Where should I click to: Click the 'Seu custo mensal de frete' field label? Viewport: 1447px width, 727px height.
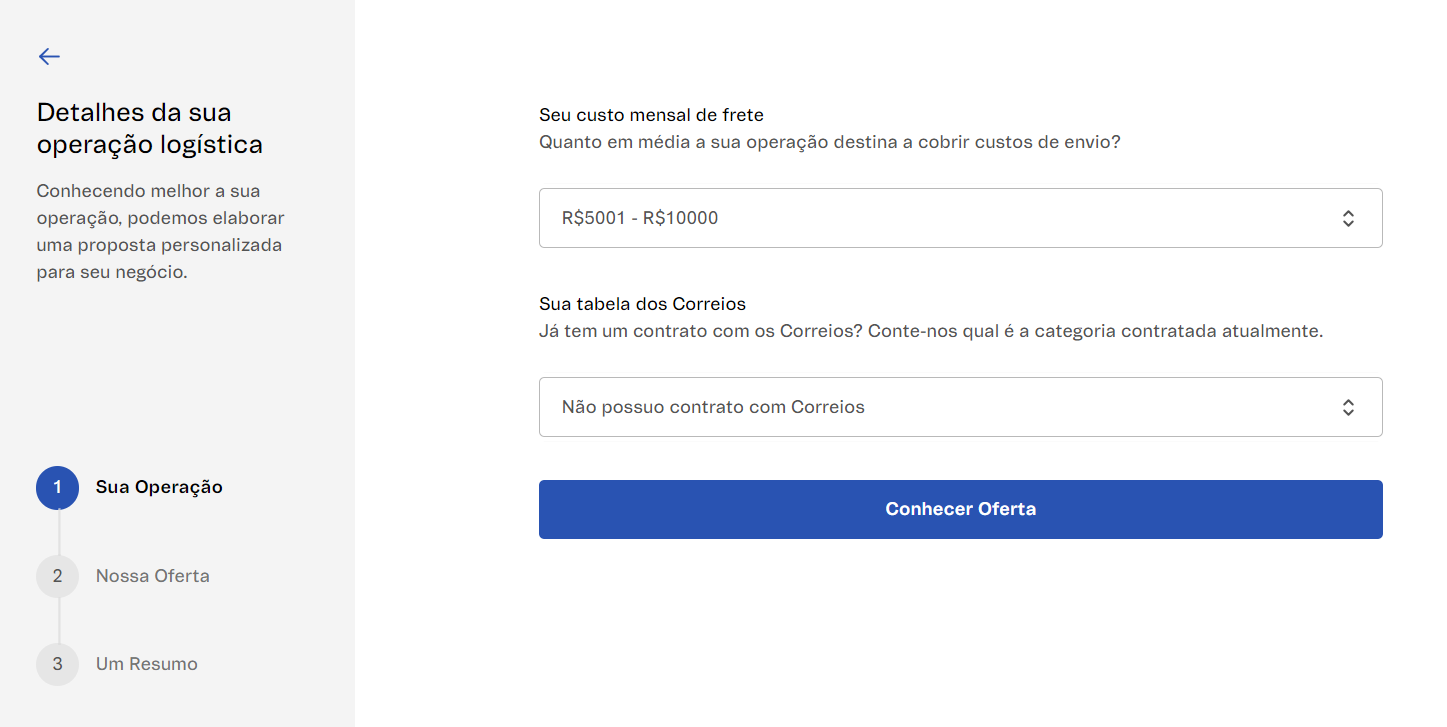point(651,115)
